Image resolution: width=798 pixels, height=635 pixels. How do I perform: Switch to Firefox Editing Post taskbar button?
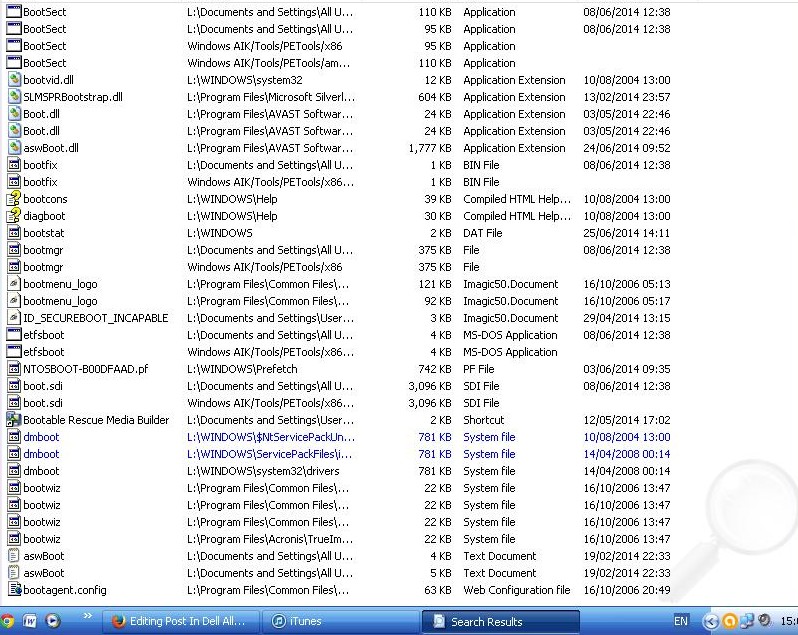(x=180, y=621)
